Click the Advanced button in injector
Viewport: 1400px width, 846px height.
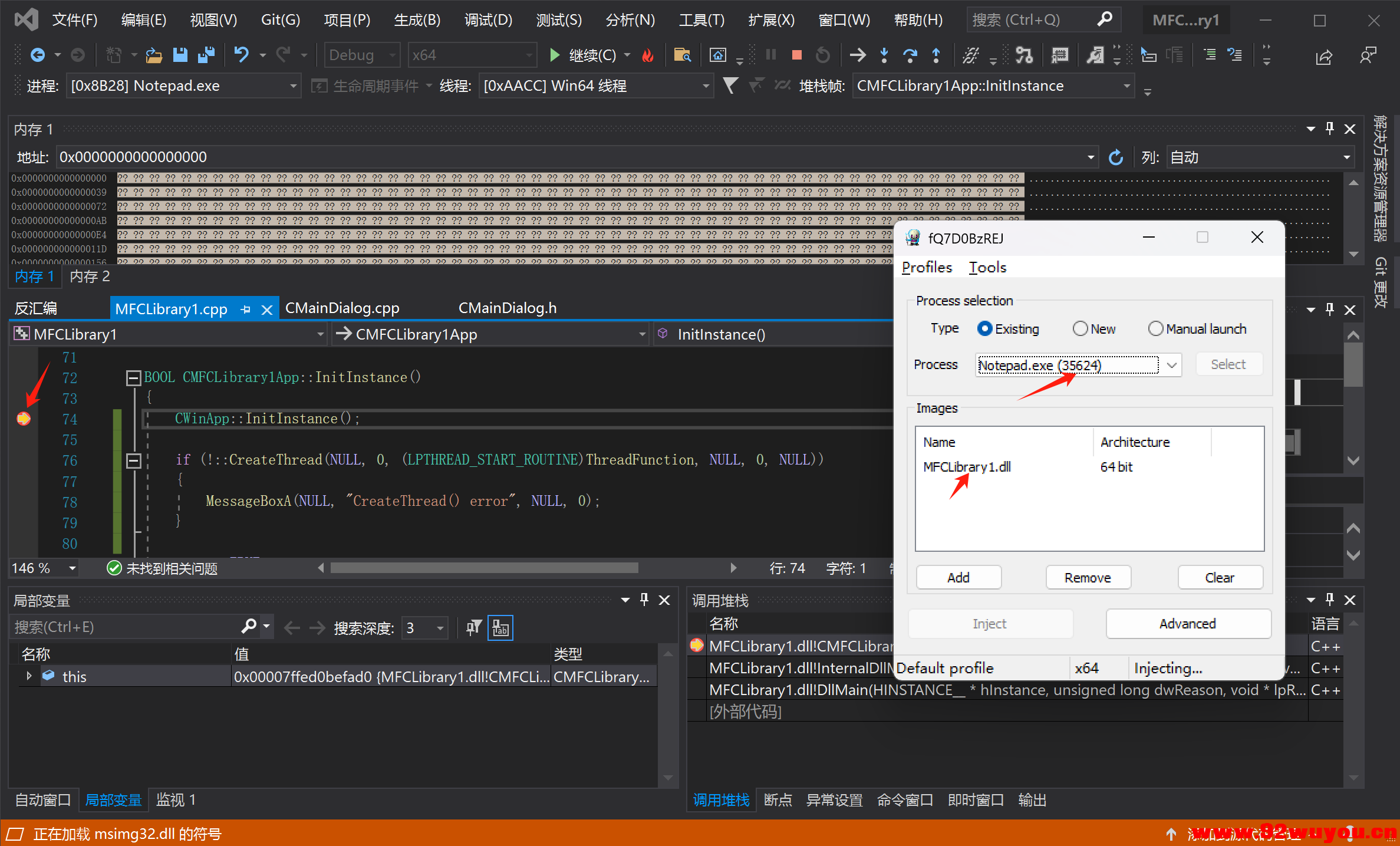[1187, 624]
